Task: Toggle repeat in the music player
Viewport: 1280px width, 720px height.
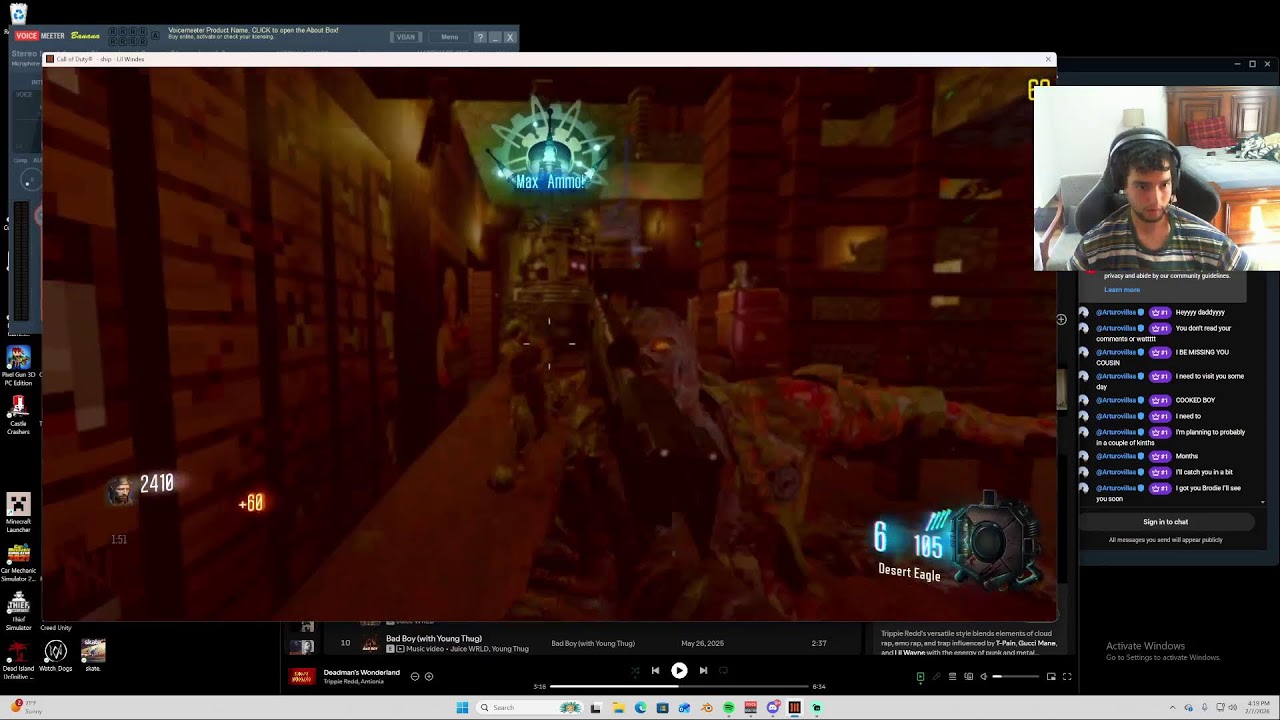Action: pyautogui.click(x=723, y=671)
